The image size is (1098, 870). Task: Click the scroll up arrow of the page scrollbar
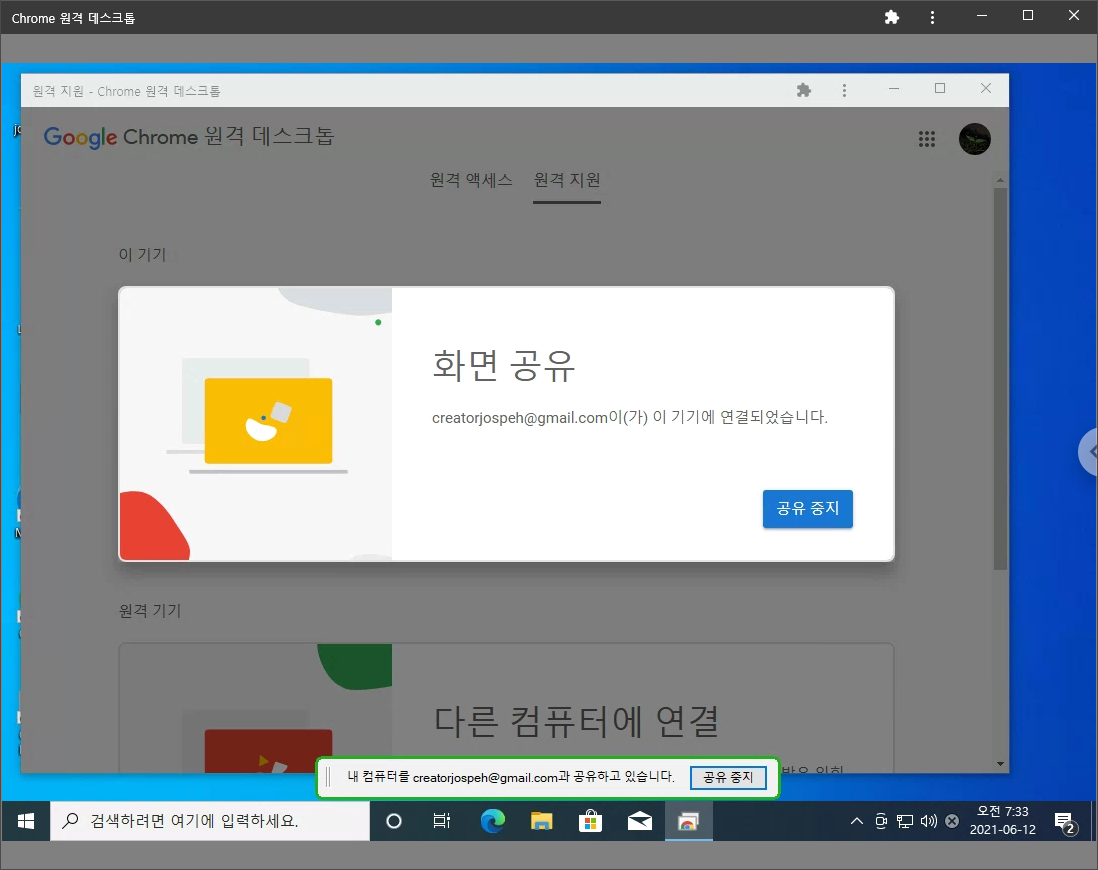point(1000,181)
